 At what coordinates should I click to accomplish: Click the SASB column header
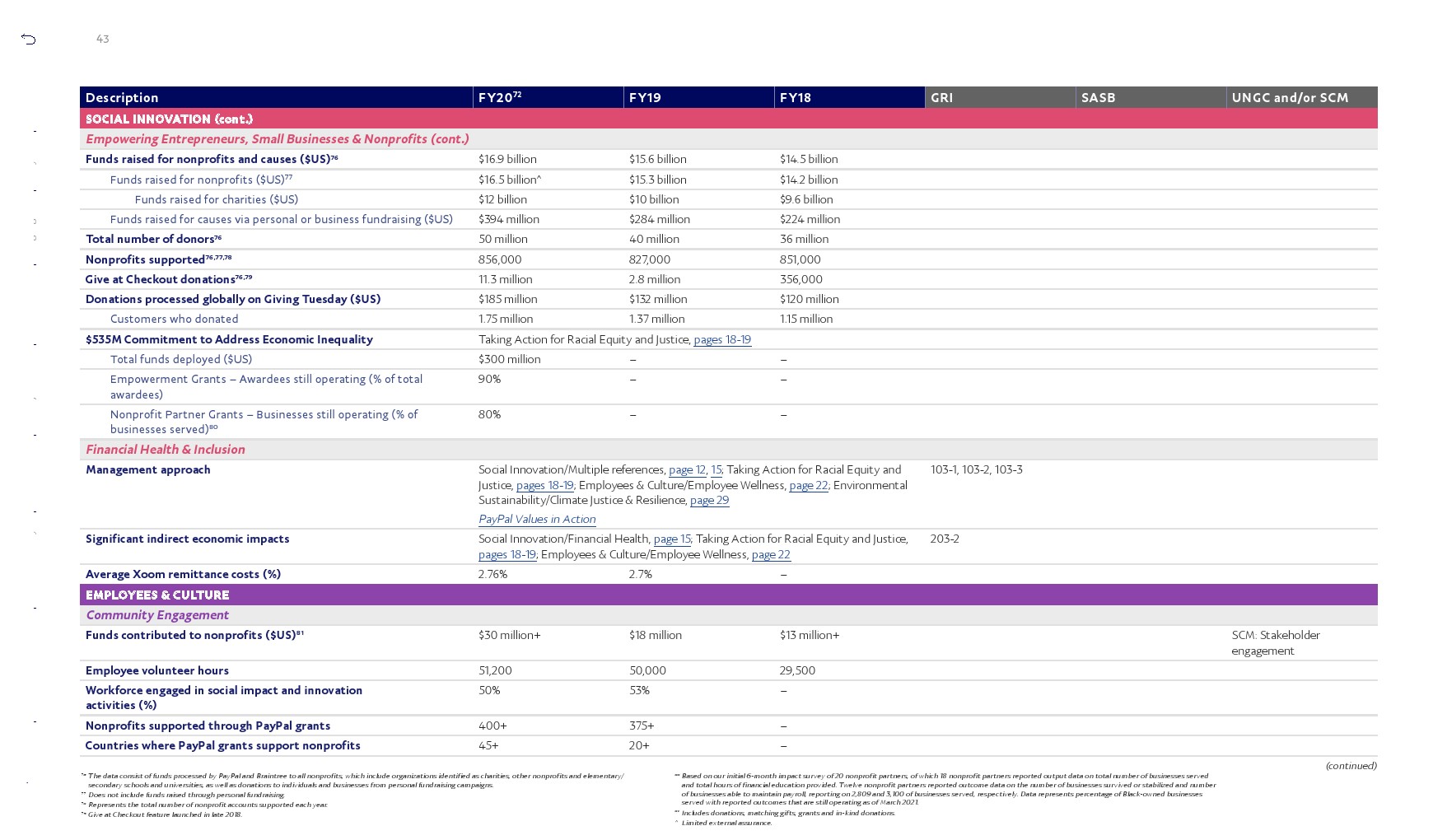click(x=1098, y=97)
